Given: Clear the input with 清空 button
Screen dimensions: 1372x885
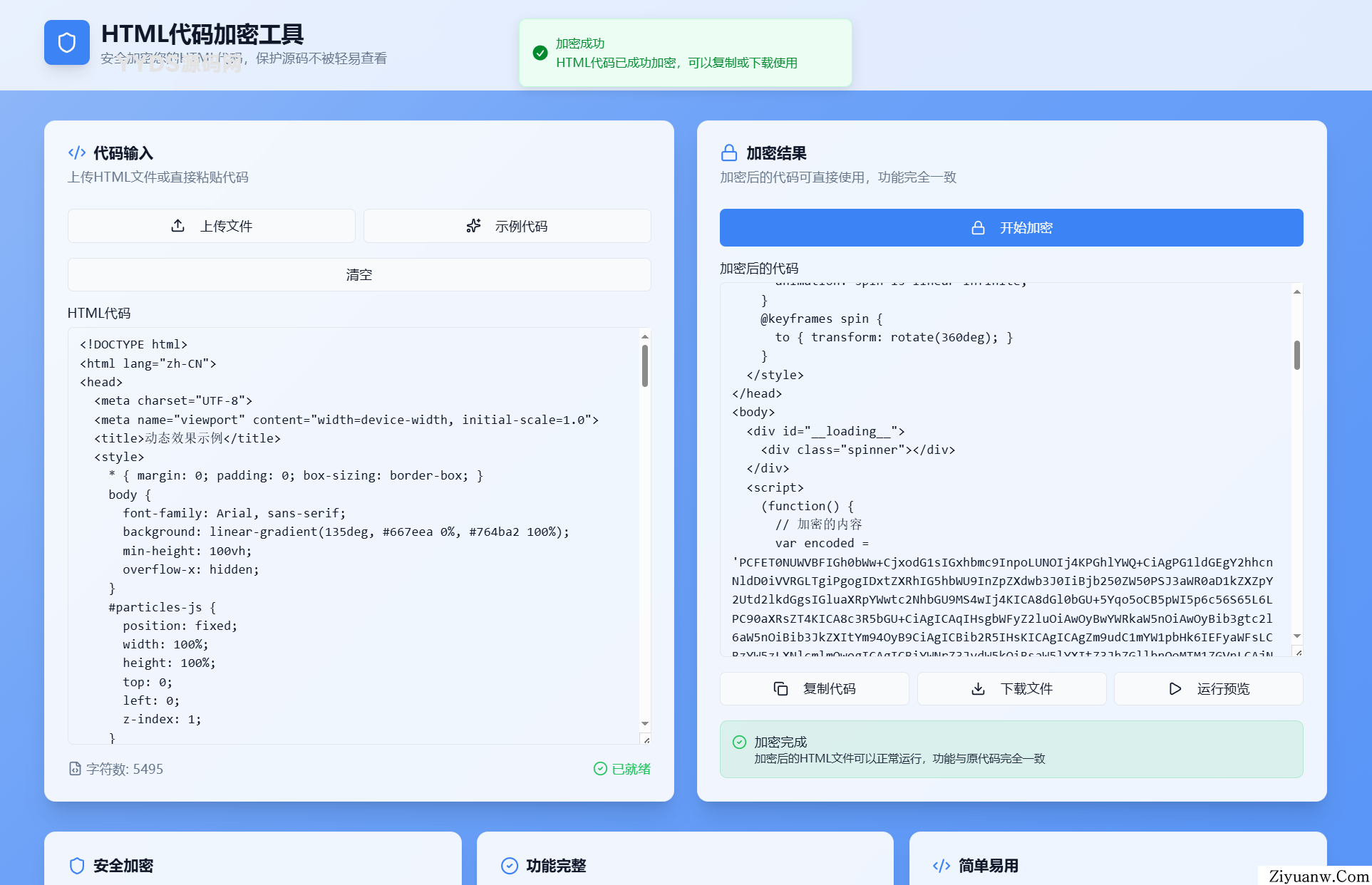Looking at the screenshot, I should click(359, 274).
